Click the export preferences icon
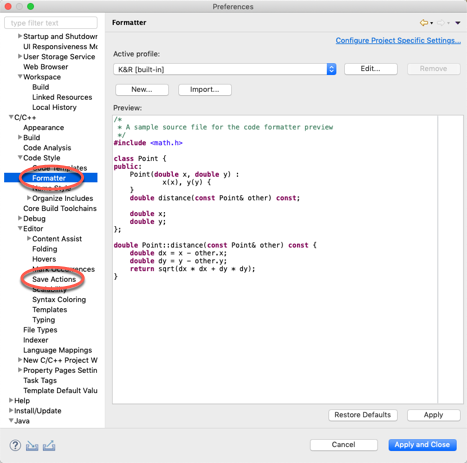The image size is (467, 463). pyautogui.click(x=49, y=445)
